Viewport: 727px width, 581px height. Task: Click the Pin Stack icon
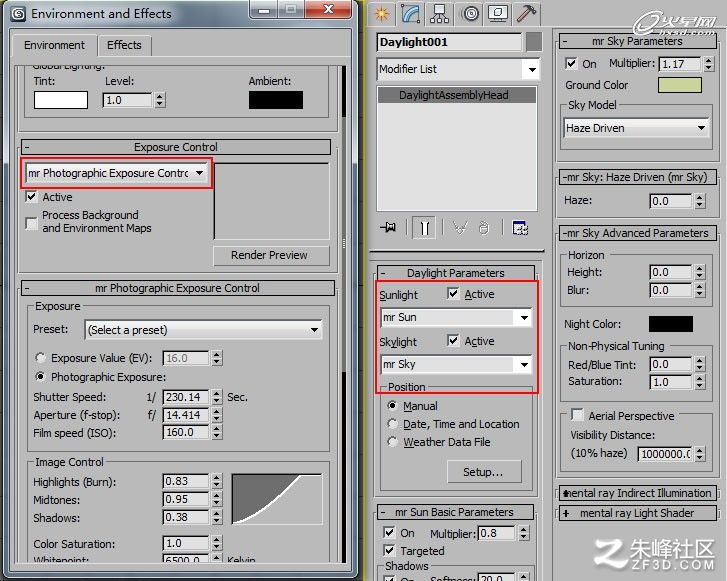(x=388, y=227)
